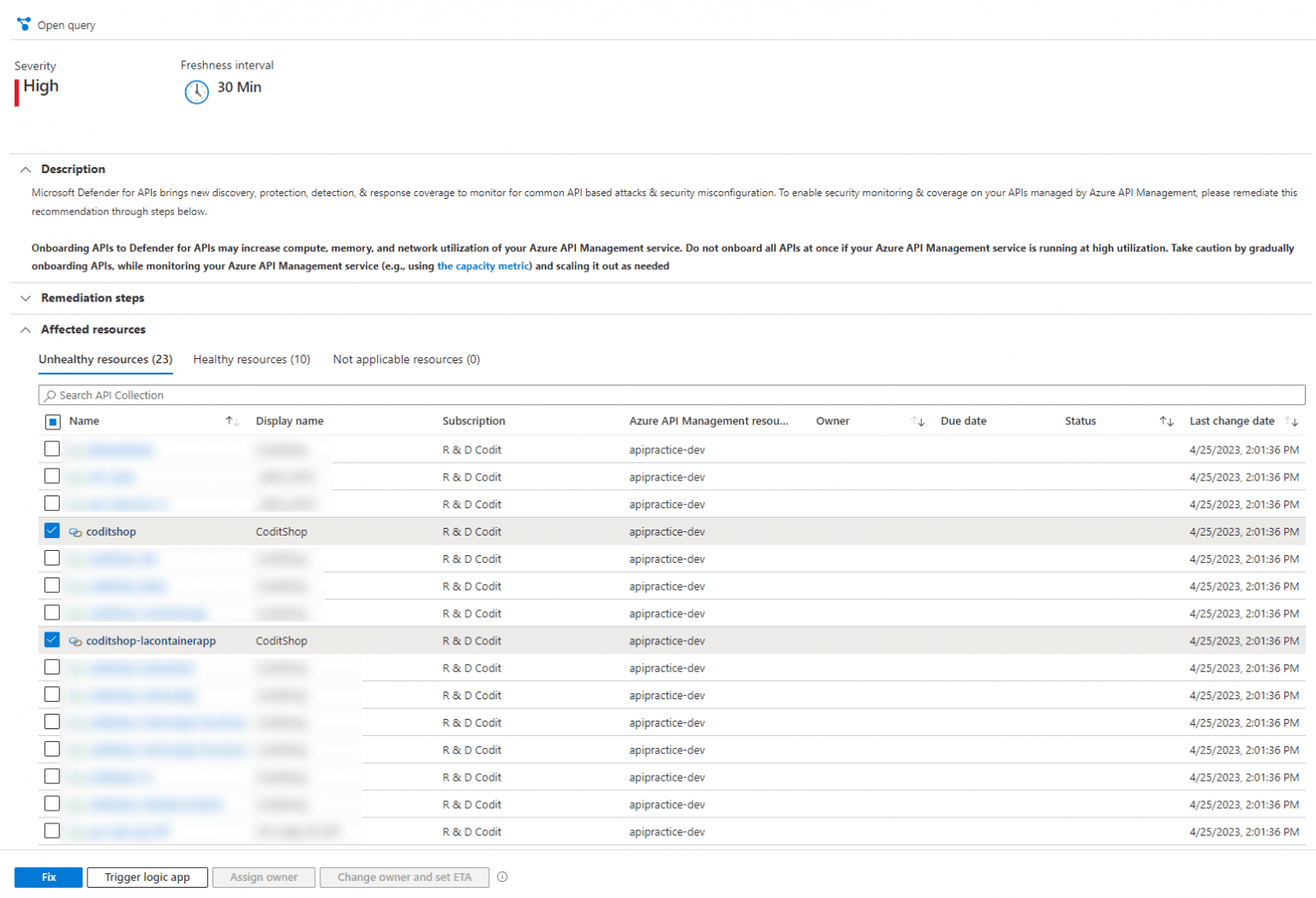Click the API collection icon beside coditshop-lacontainerapp
1316x898 pixels.
[x=75, y=640]
